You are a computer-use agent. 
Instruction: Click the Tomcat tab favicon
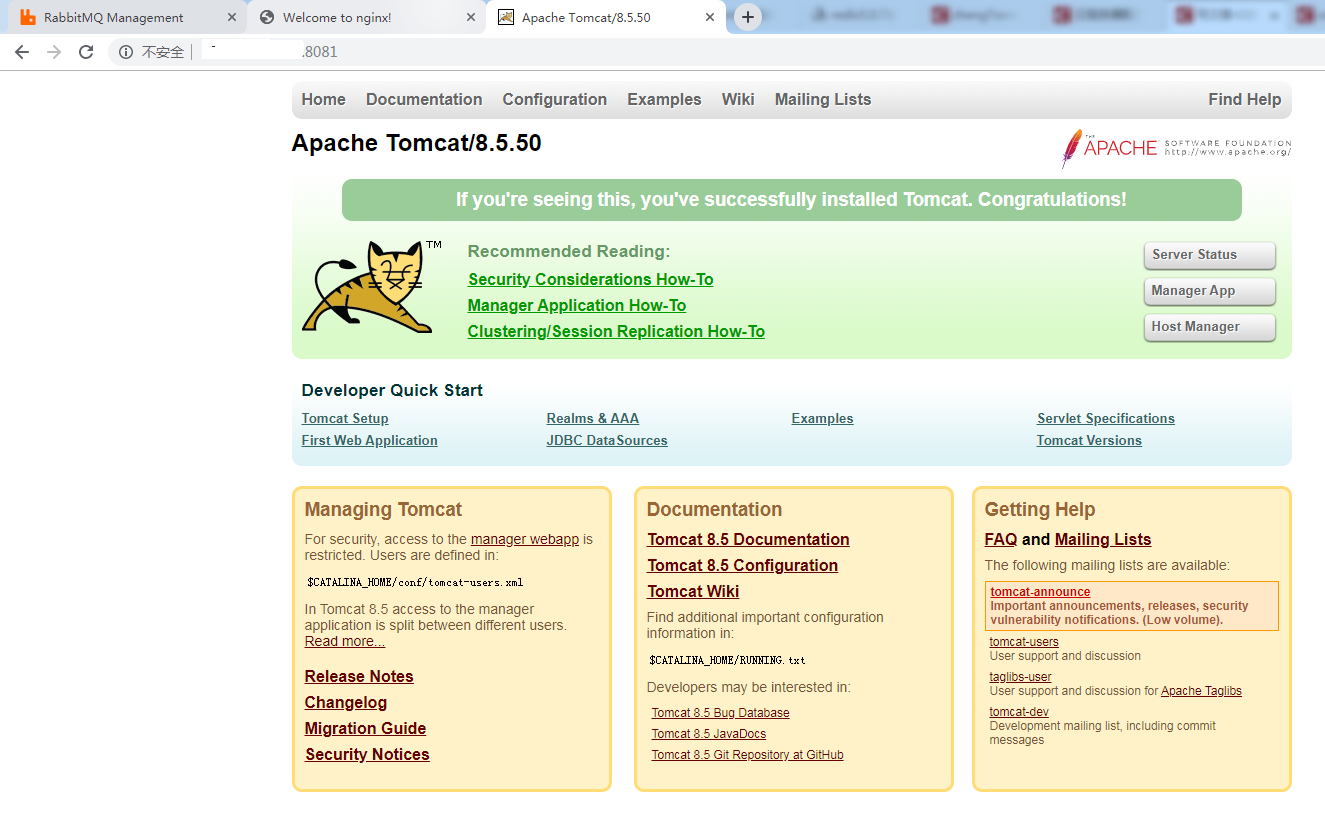pyautogui.click(x=506, y=17)
